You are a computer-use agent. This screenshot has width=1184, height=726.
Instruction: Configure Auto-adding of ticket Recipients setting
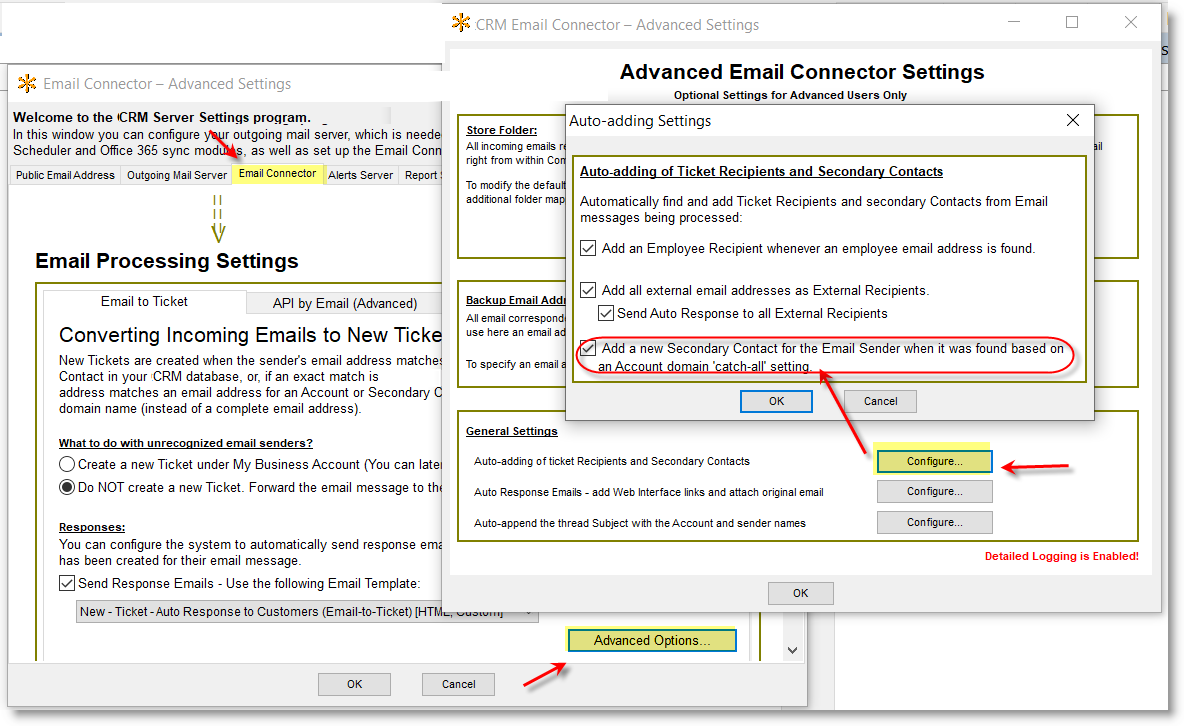tap(934, 461)
